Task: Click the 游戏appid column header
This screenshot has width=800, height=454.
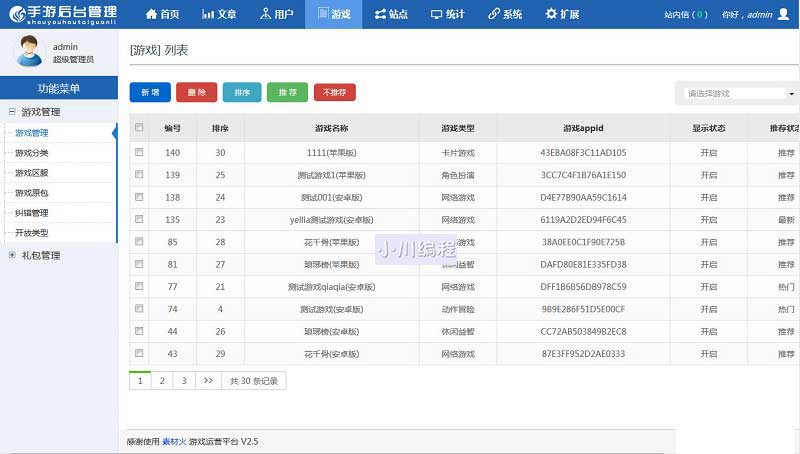Action: coord(583,128)
